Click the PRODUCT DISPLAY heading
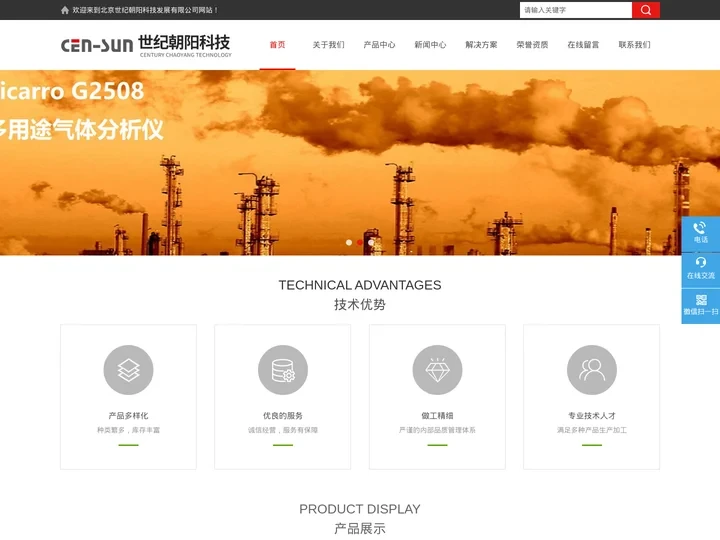The image size is (720, 540). [360, 509]
